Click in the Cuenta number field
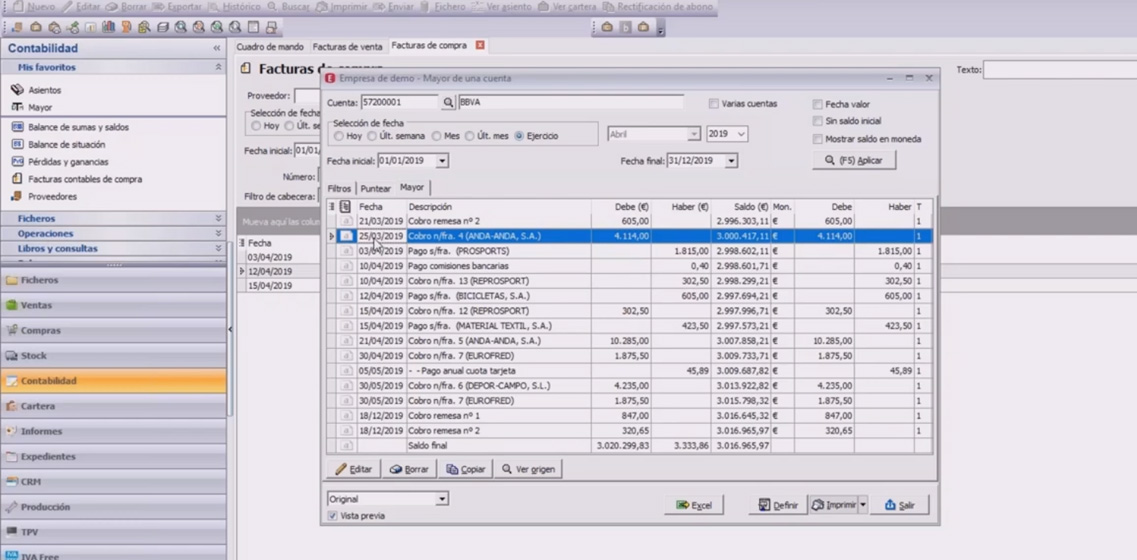Screen dimensions: 1137x560 point(398,103)
